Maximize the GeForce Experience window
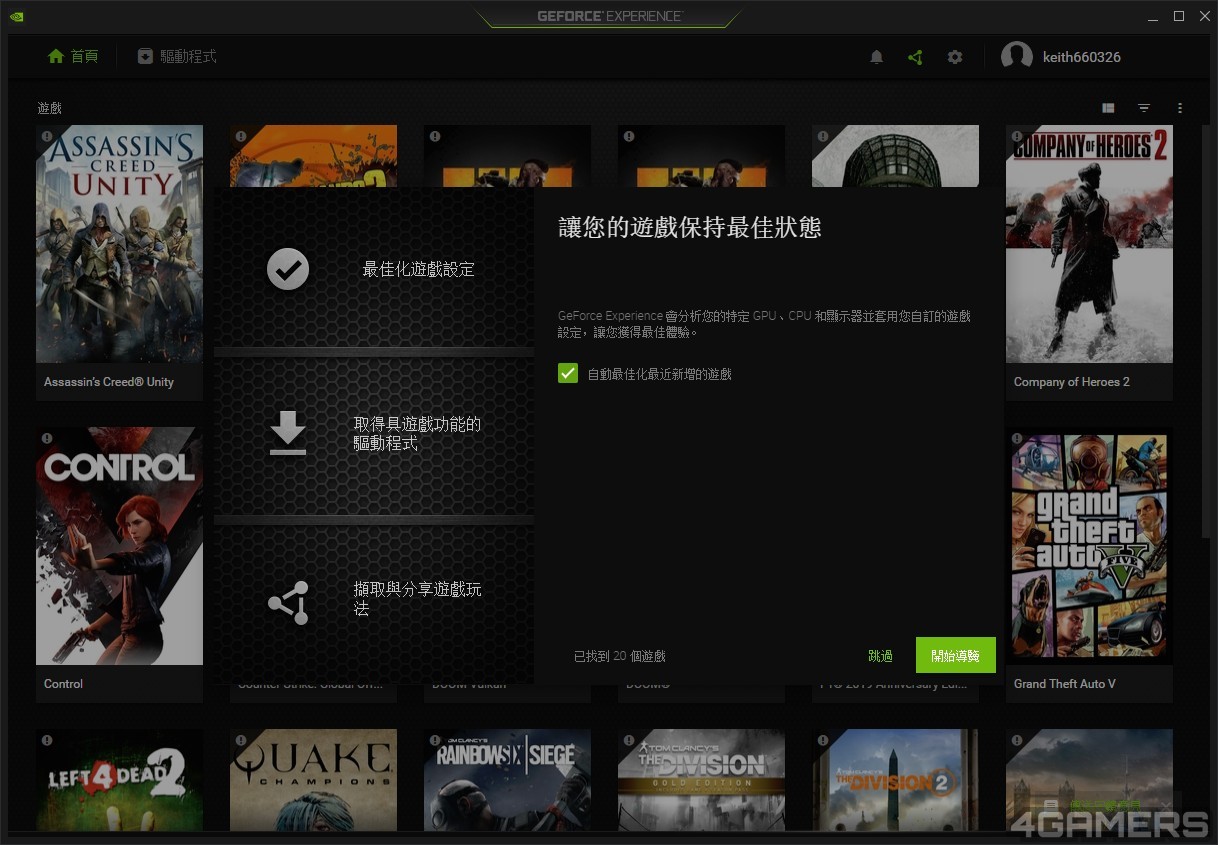1218x845 pixels. pos(1179,16)
